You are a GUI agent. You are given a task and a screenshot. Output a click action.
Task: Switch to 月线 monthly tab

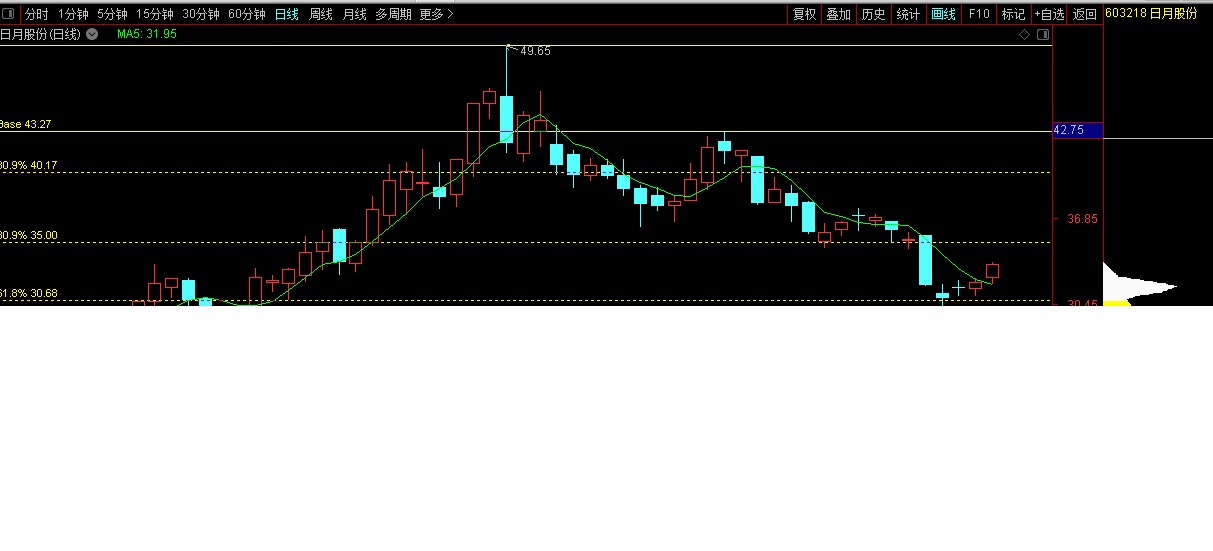354,14
